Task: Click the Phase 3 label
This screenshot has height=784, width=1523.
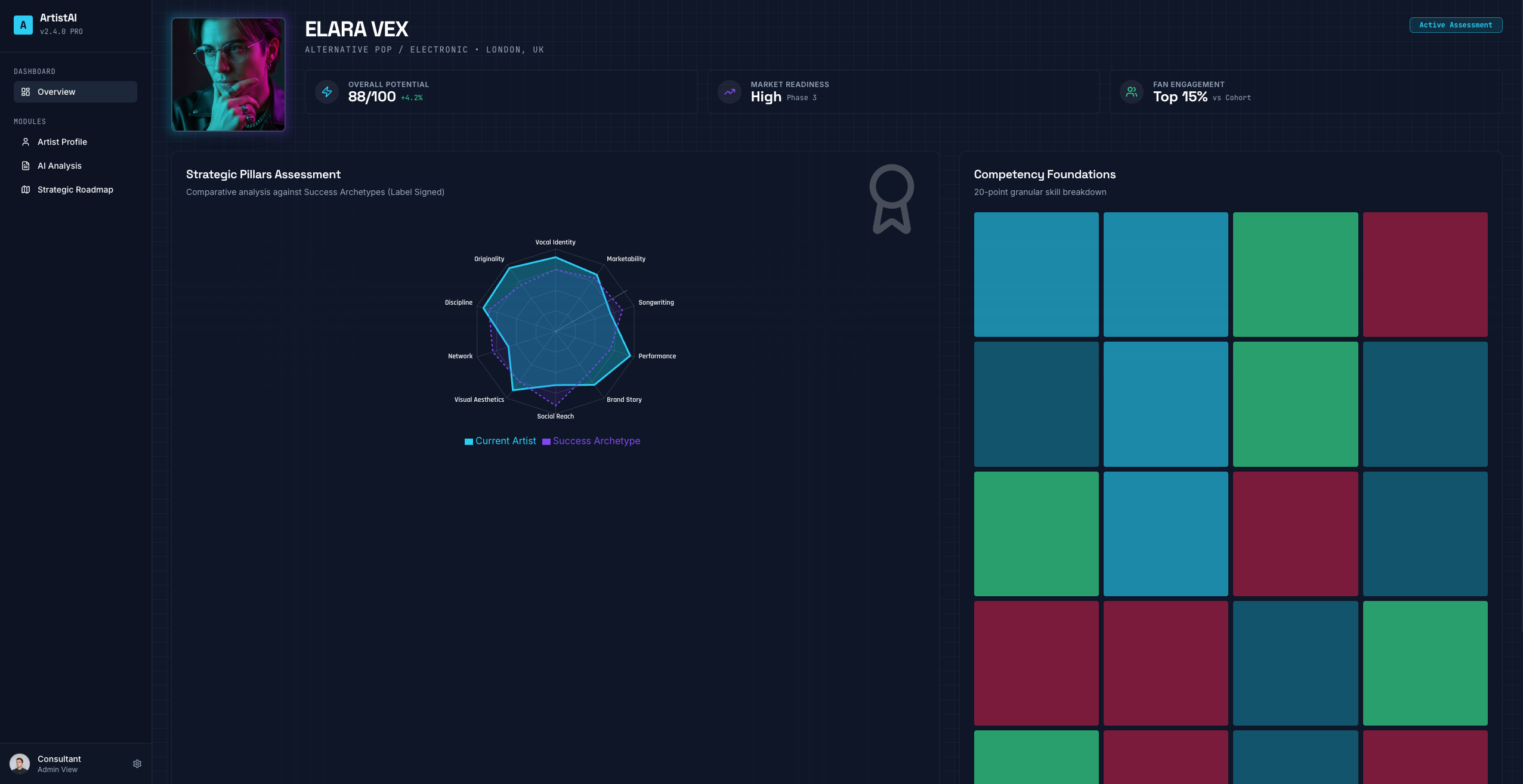Action: [x=802, y=98]
